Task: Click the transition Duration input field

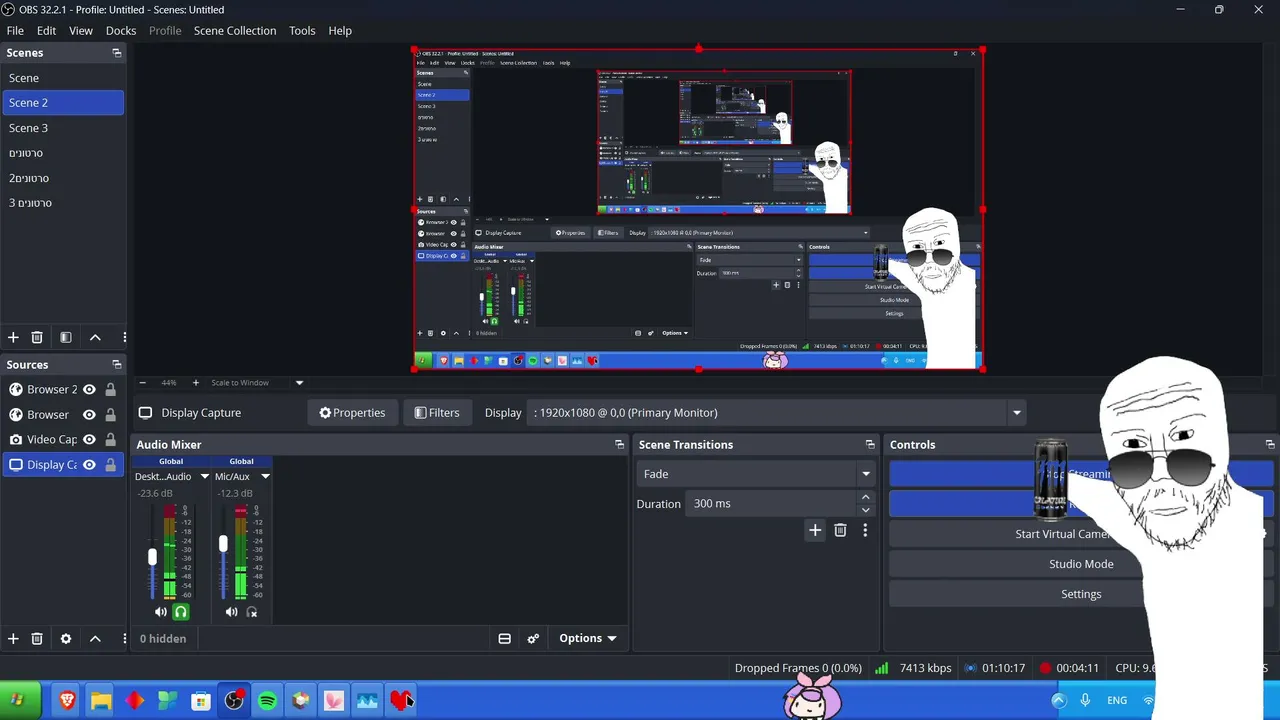Action: coord(772,504)
